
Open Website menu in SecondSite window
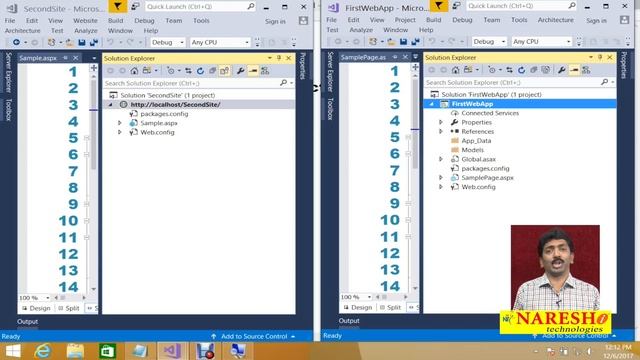click(x=85, y=20)
